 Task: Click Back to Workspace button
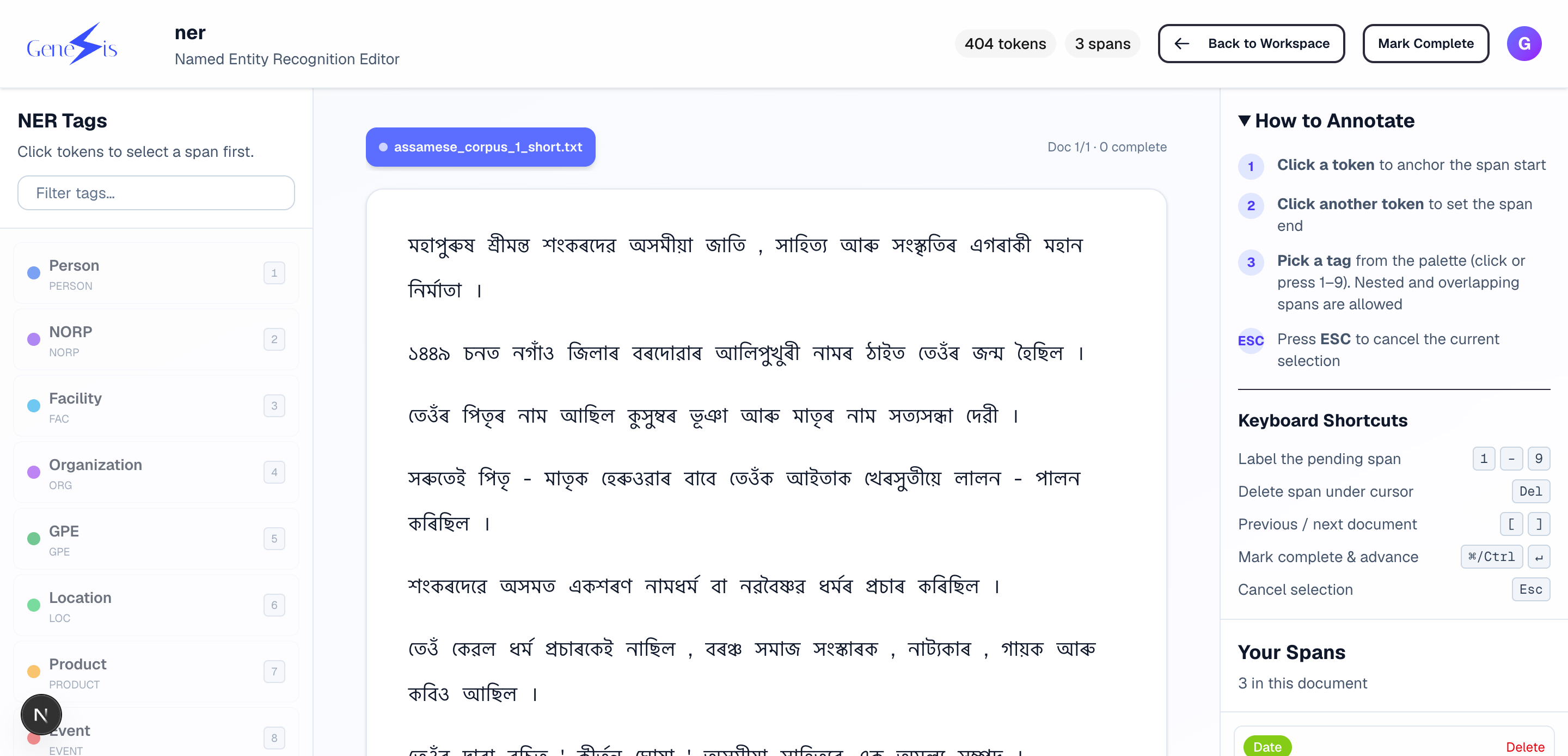pos(1251,43)
